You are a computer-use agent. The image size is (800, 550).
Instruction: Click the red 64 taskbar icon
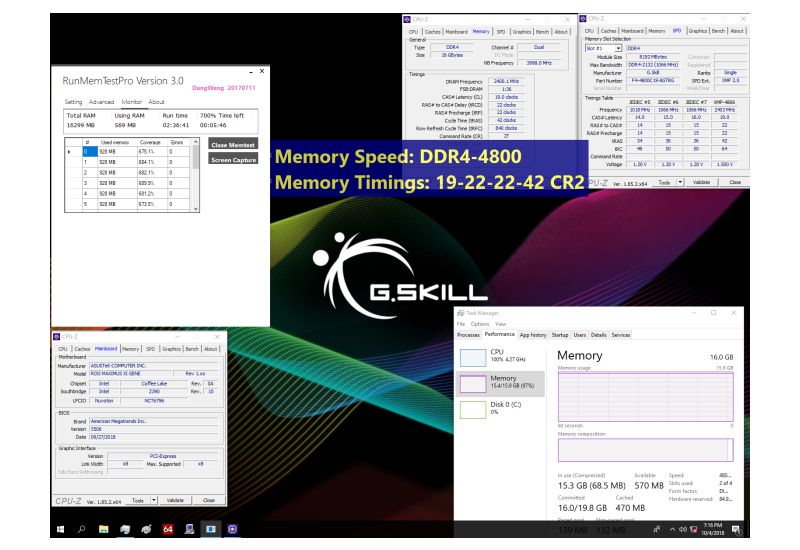(x=168, y=528)
